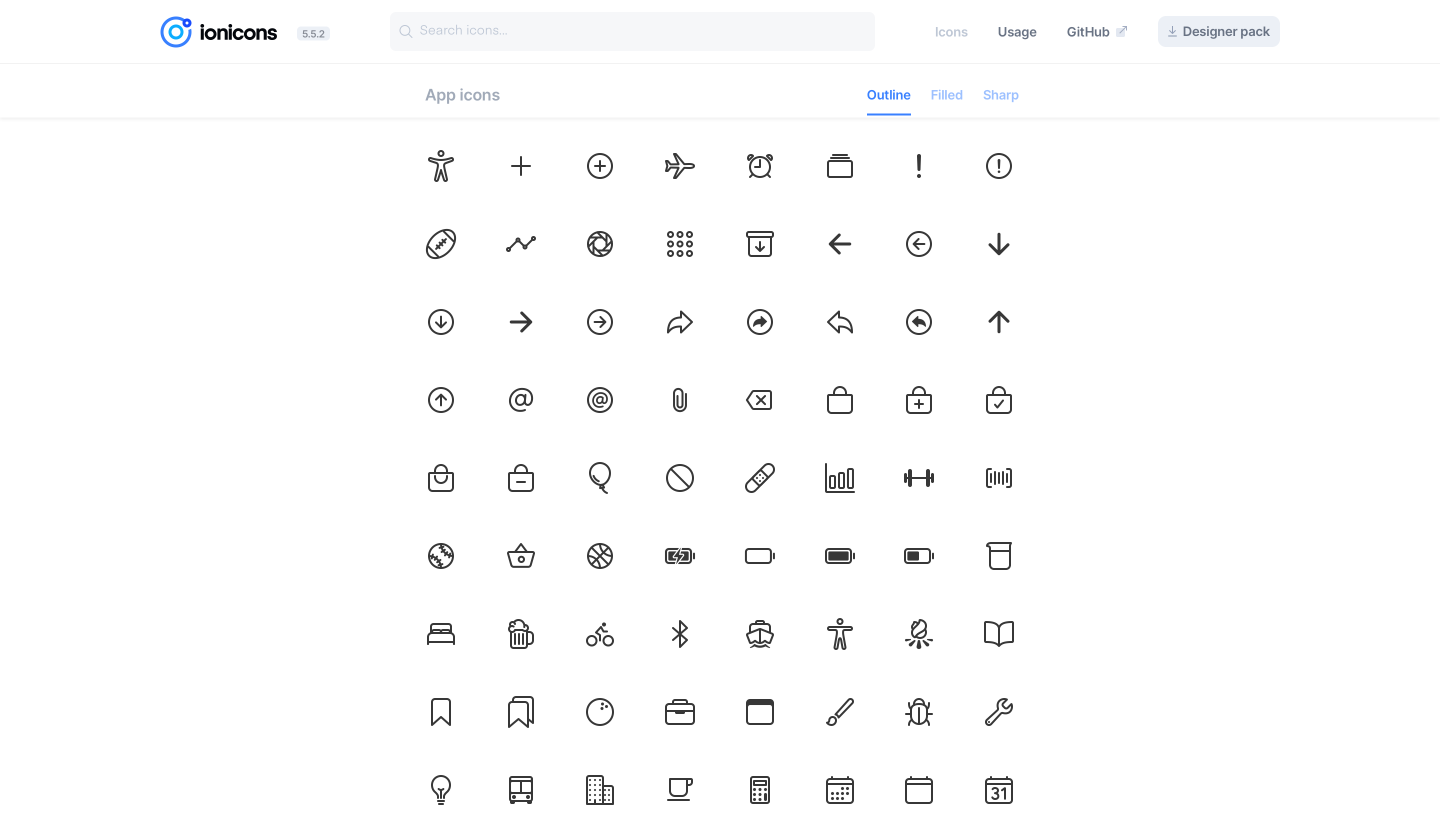Focus the Search icons field

632,31
